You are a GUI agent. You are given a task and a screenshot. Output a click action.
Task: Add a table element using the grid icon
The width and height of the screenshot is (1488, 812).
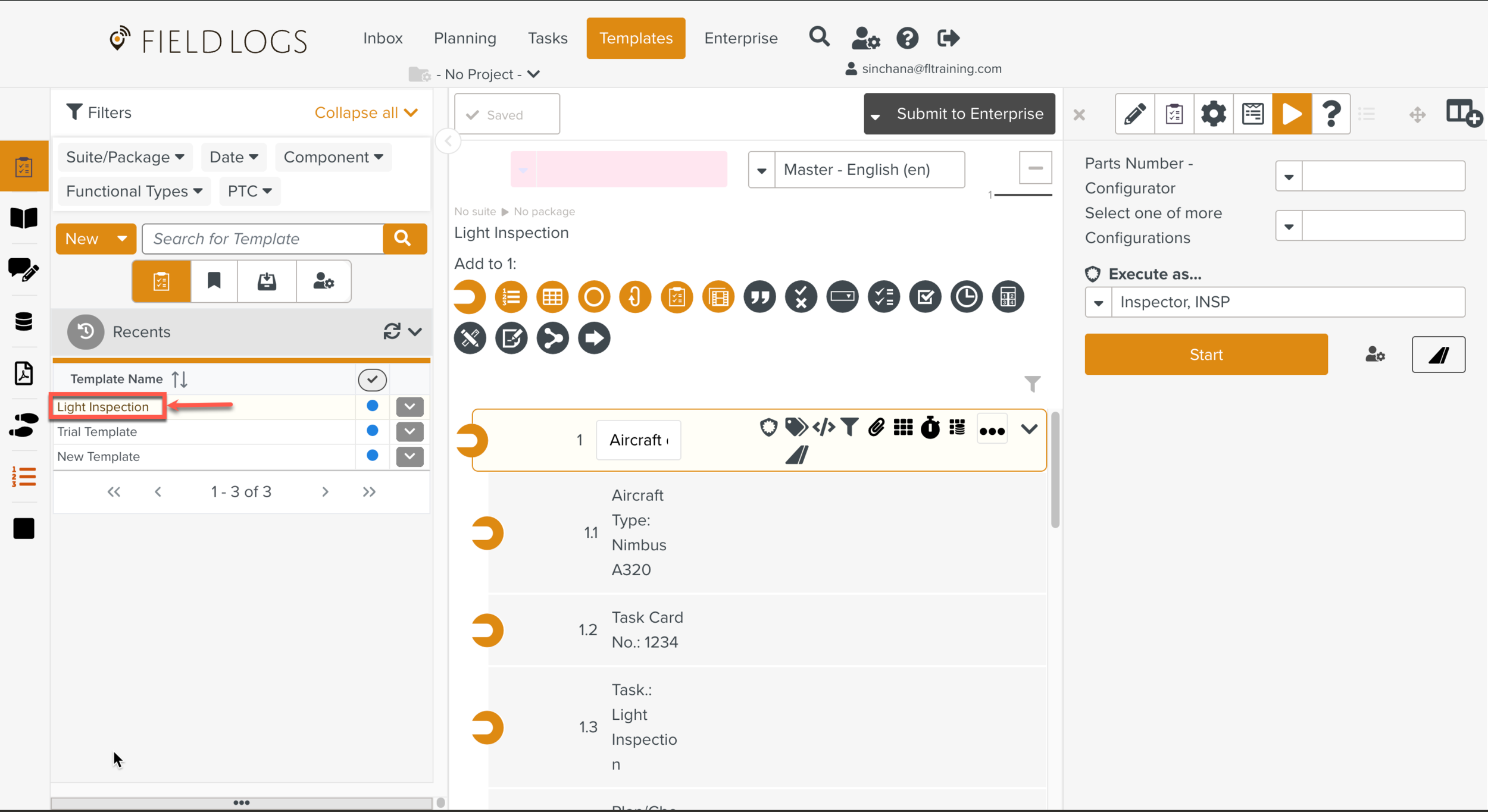[x=552, y=296]
